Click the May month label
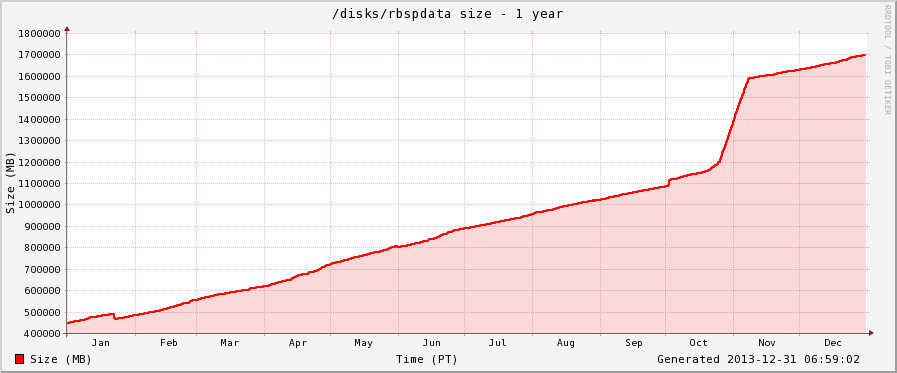 click(x=363, y=343)
